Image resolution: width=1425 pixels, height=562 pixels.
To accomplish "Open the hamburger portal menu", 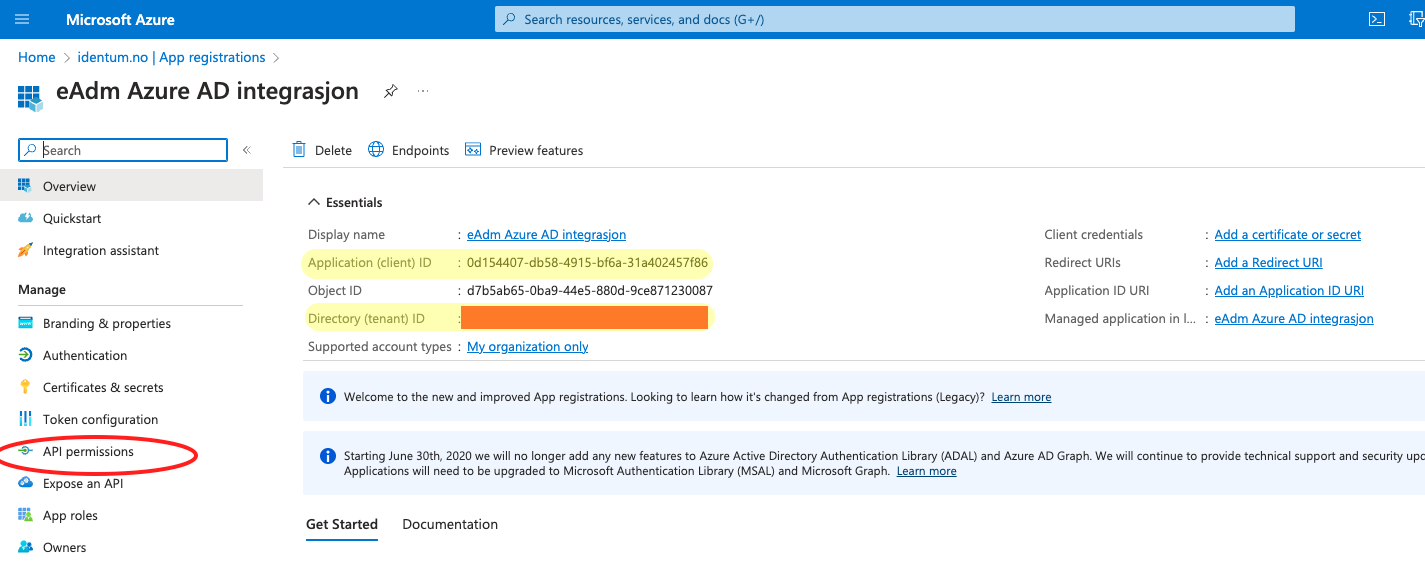I will (22, 19).
